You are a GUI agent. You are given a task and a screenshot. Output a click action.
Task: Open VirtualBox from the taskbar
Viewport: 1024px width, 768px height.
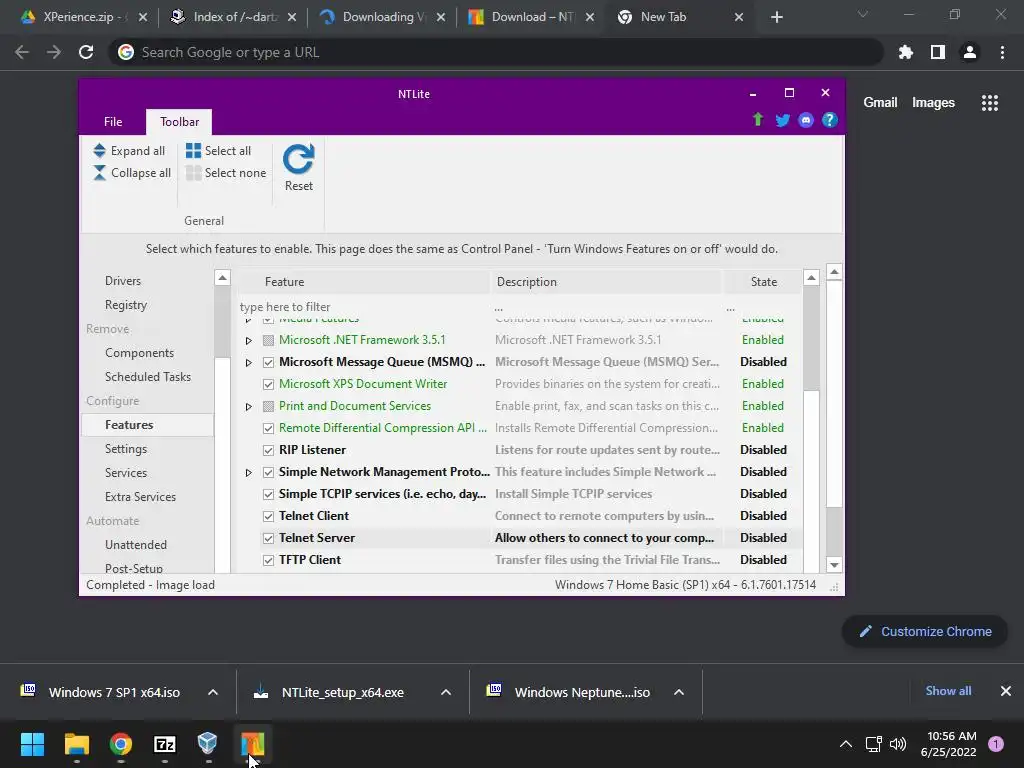208,743
